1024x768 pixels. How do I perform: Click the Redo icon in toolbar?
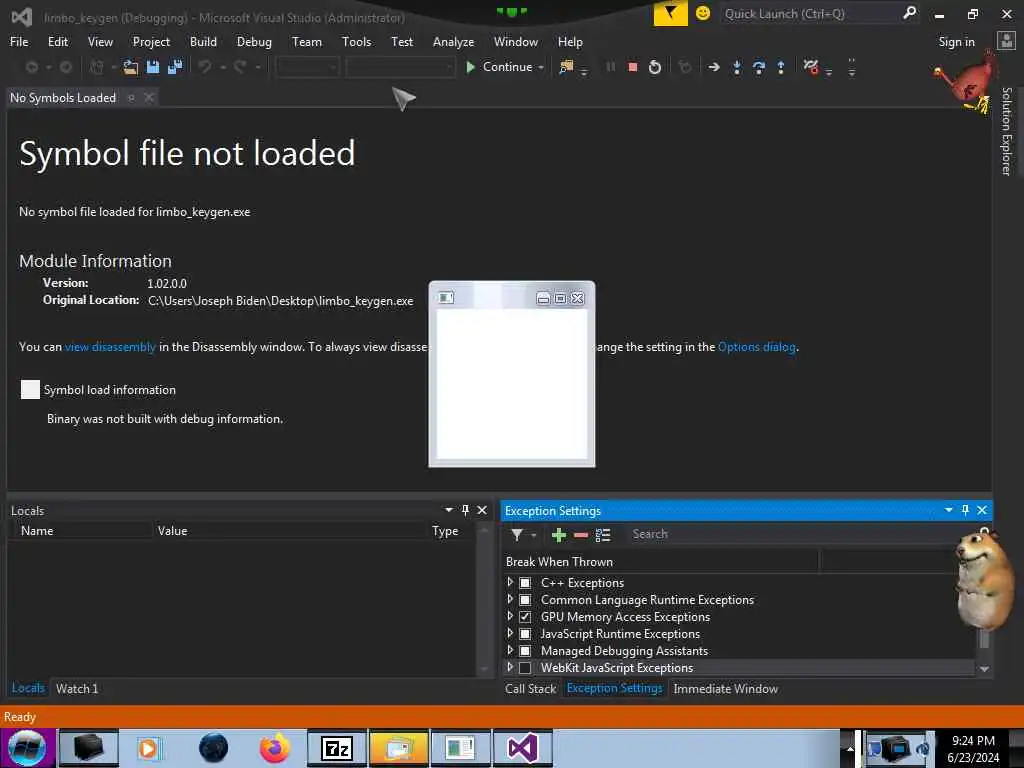pyautogui.click(x=240, y=67)
